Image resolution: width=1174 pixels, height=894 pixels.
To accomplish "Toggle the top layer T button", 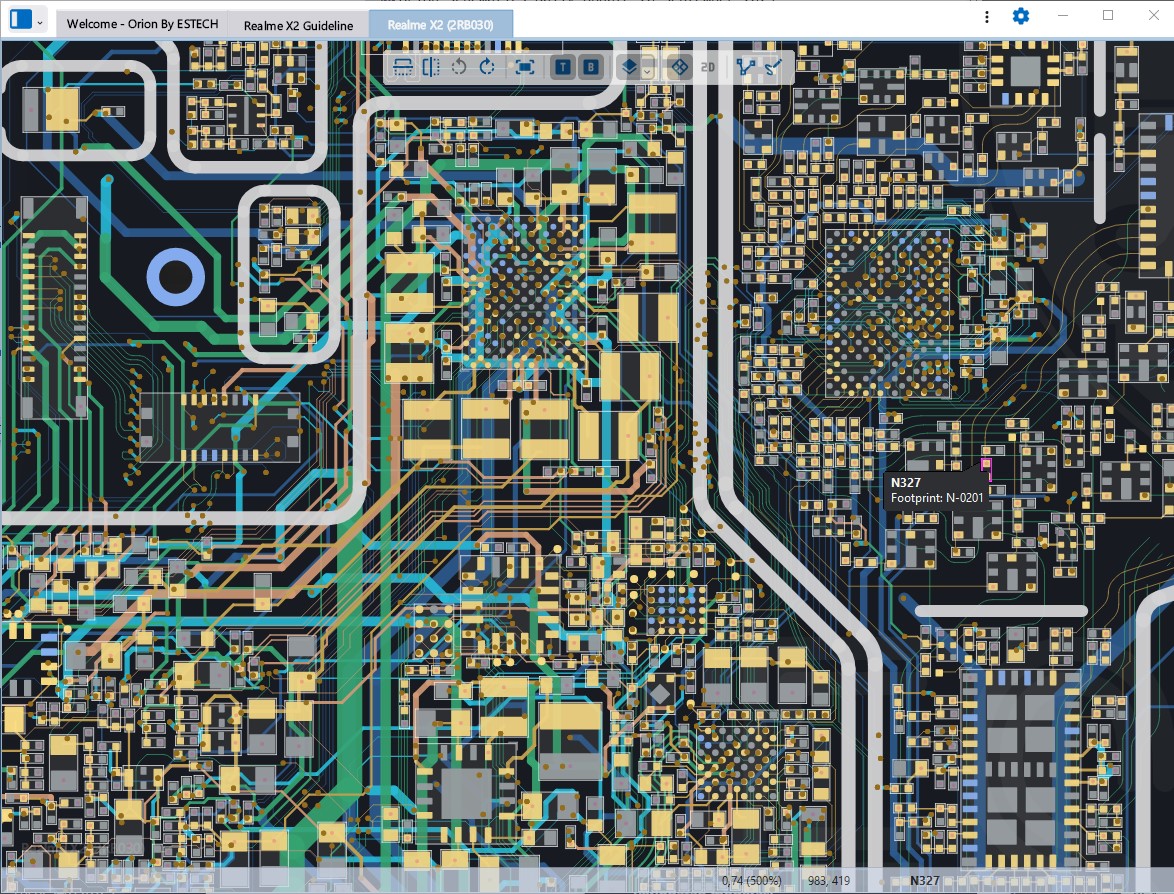I will point(563,67).
